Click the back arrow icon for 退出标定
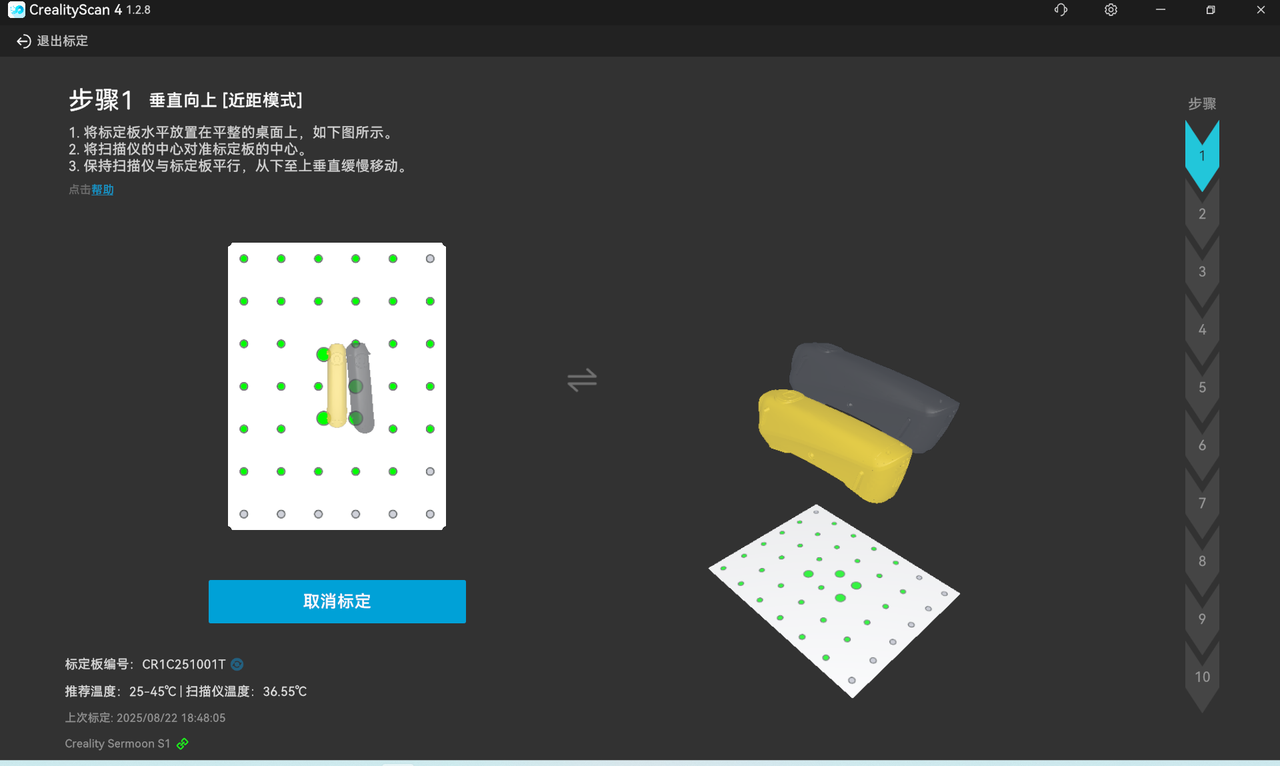Image resolution: width=1280 pixels, height=766 pixels. pos(24,42)
